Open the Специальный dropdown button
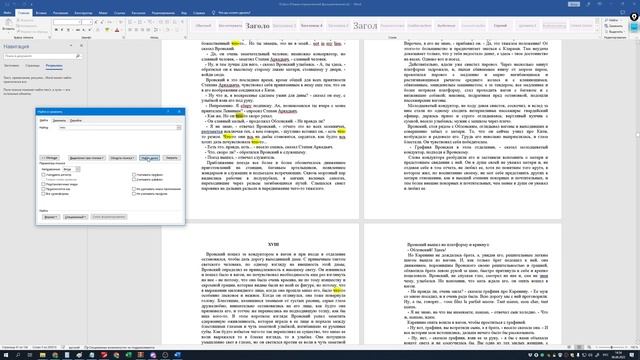 [76, 217]
